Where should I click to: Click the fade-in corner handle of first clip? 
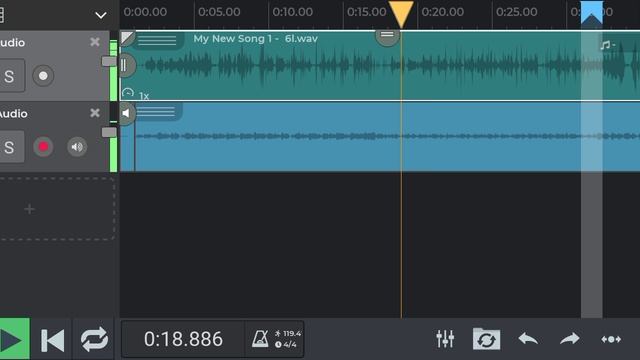[127, 38]
